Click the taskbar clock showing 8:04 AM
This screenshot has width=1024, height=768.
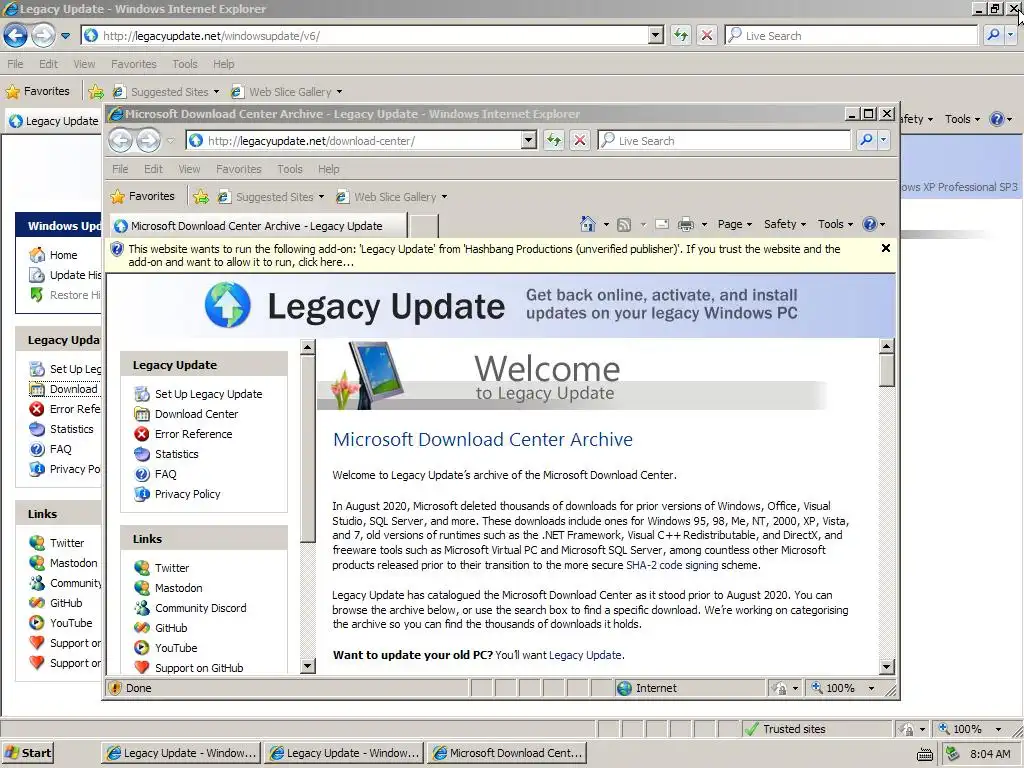click(990, 754)
